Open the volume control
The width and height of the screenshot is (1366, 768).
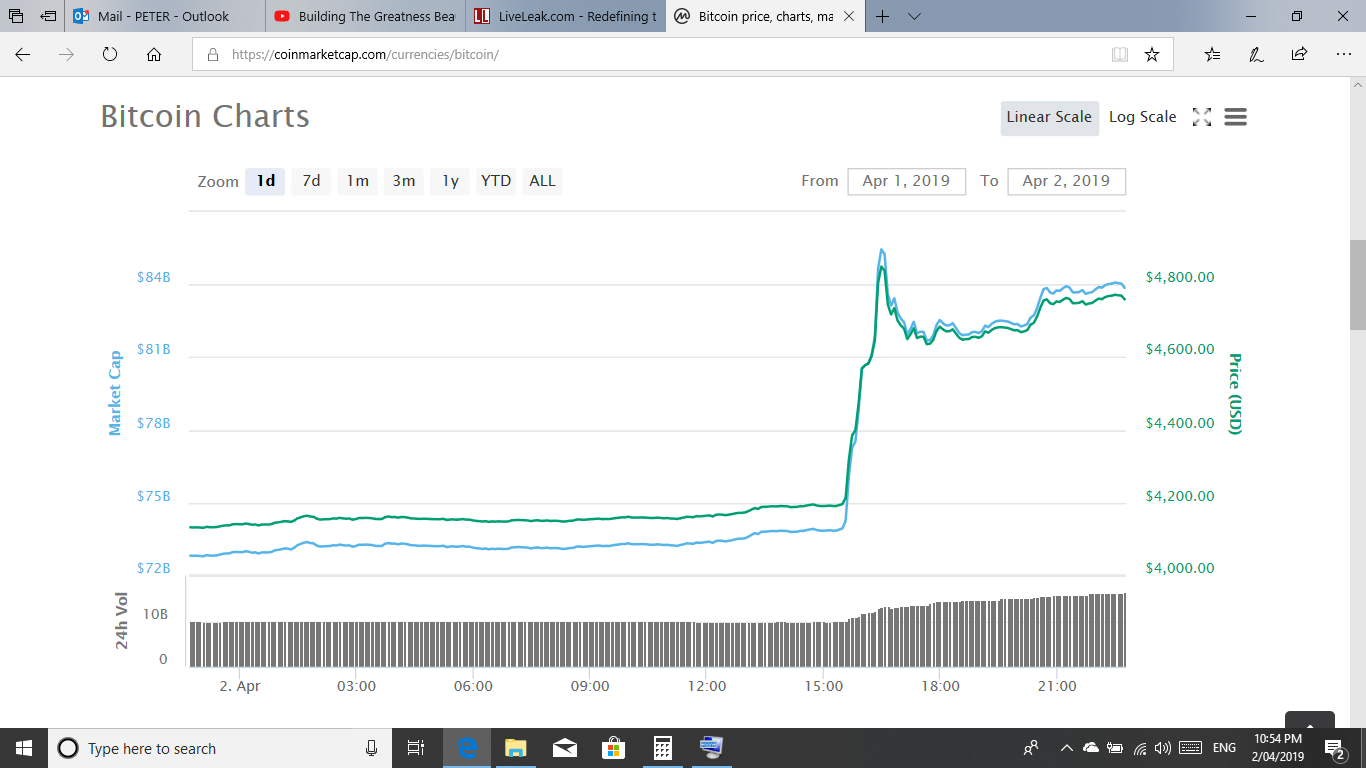[1162, 748]
